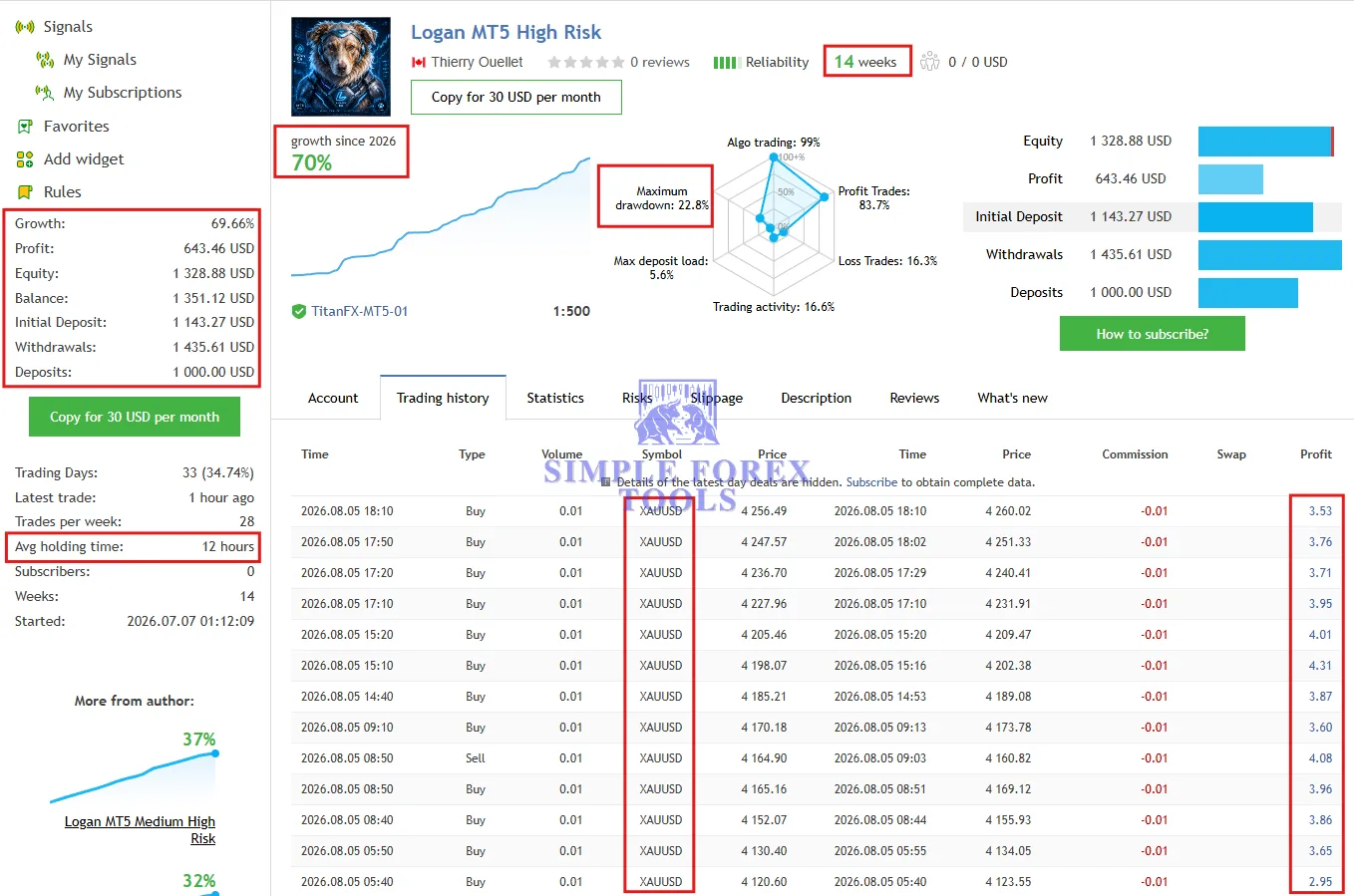Click the Profit column header
Viewport: 1354px width, 896px height.
click(1316, 454)
